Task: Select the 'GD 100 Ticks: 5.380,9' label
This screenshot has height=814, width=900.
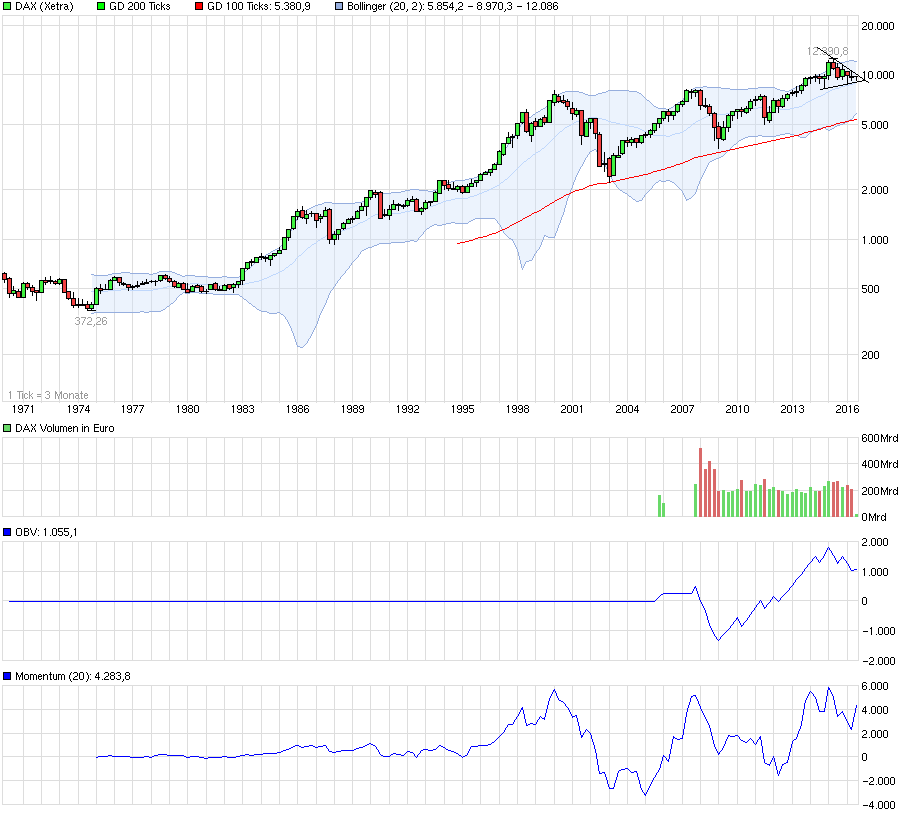Action: [259, 6]
